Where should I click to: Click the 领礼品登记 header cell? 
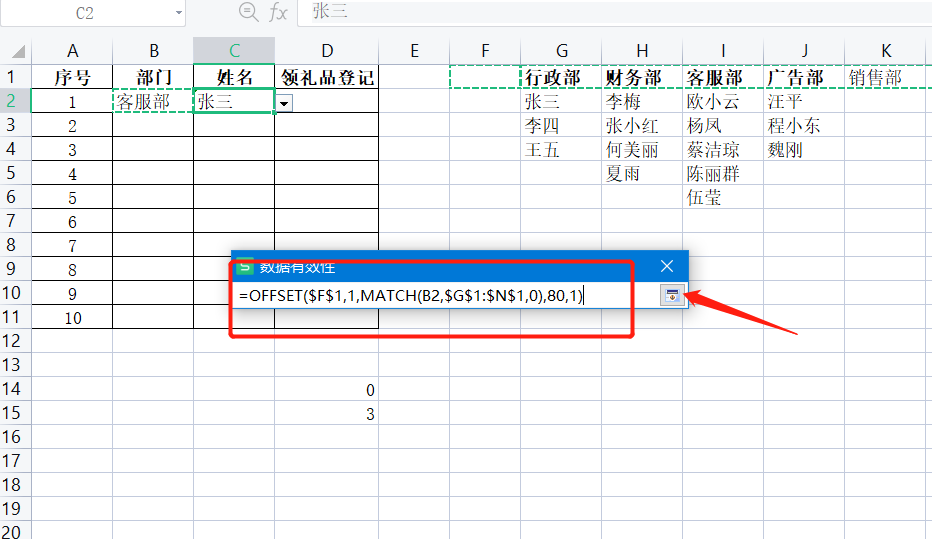tap(327, 77)
